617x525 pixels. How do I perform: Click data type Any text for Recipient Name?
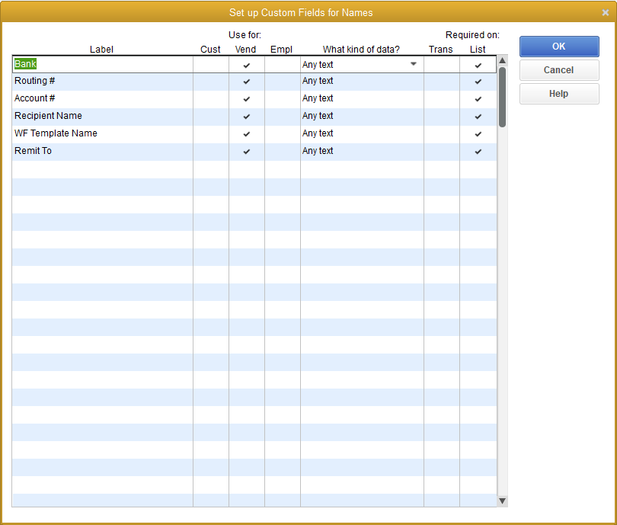[362, 116]
